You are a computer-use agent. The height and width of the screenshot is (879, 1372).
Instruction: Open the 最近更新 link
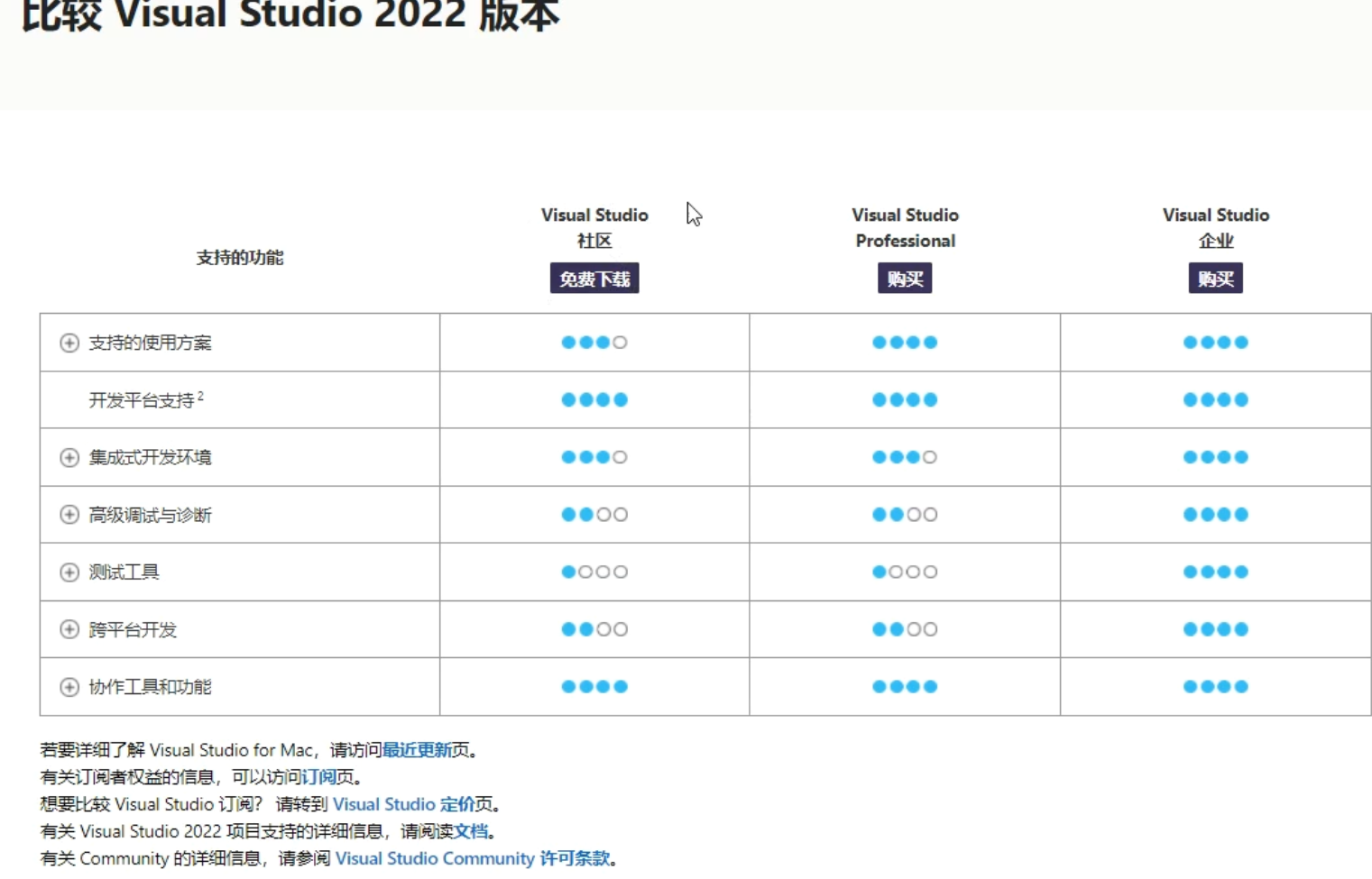point(417,750)
